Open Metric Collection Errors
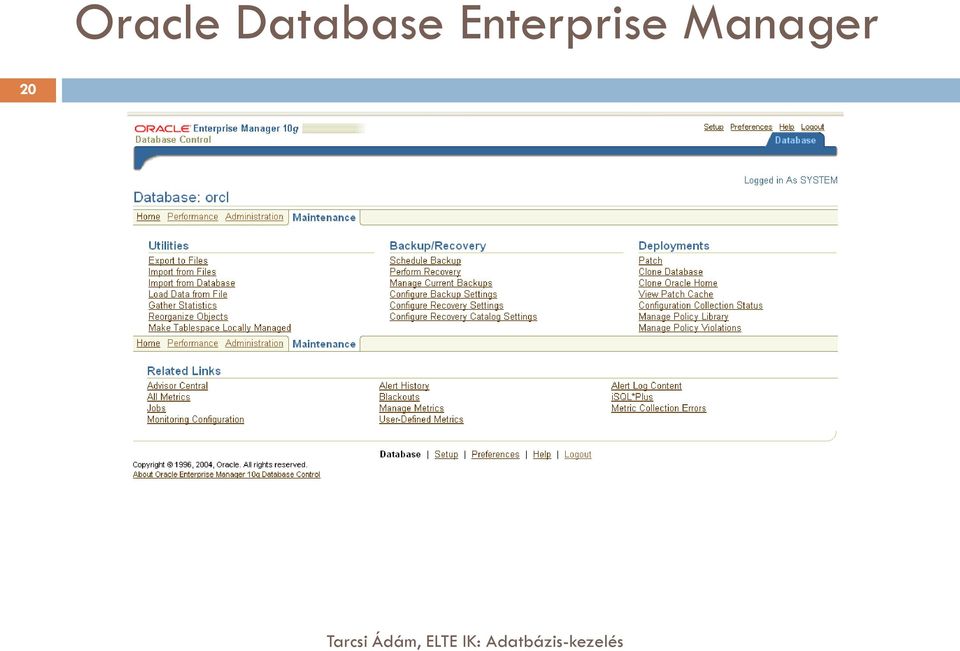Screen dimensions: 960x651 click(x=658, y=408)
